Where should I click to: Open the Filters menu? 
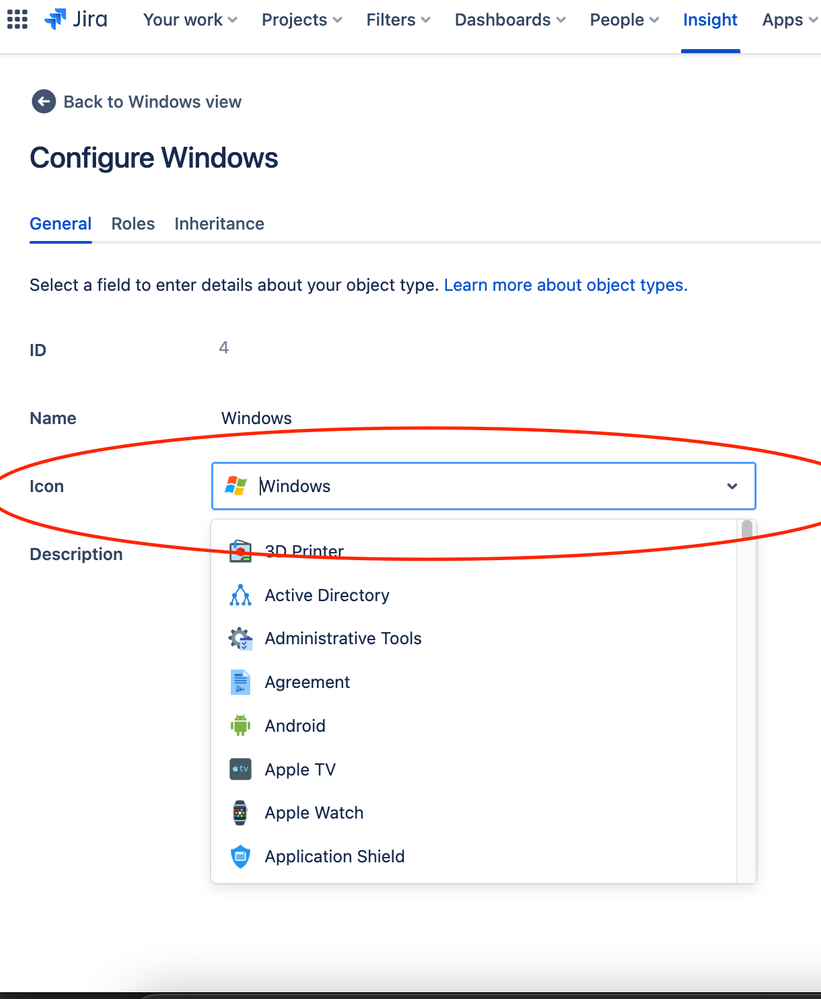tap(398, 20)
